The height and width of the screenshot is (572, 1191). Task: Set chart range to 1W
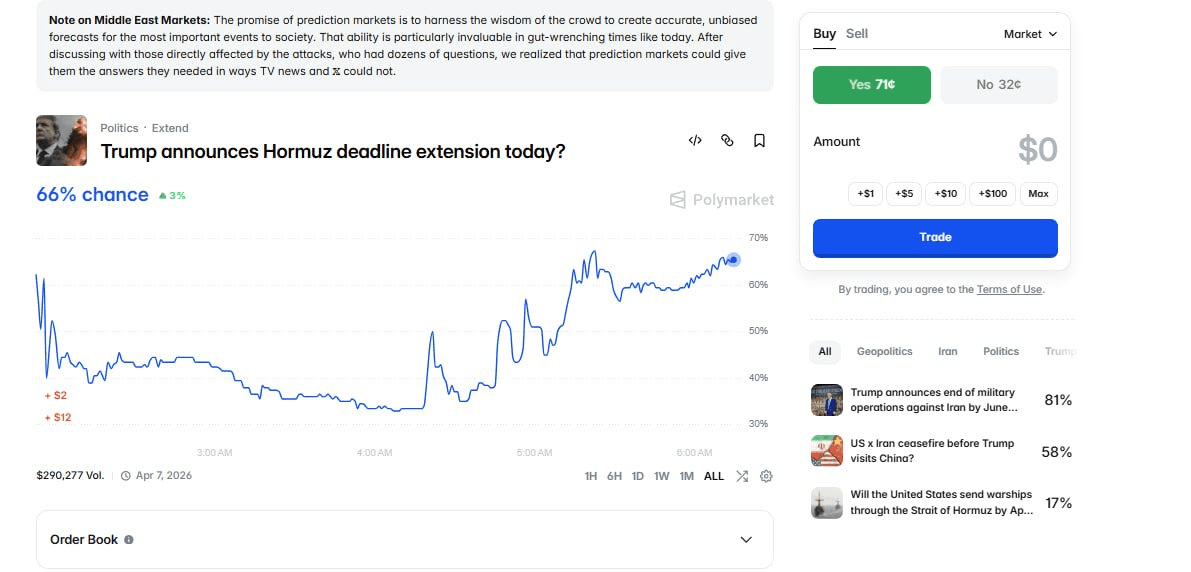pos(662,476)
